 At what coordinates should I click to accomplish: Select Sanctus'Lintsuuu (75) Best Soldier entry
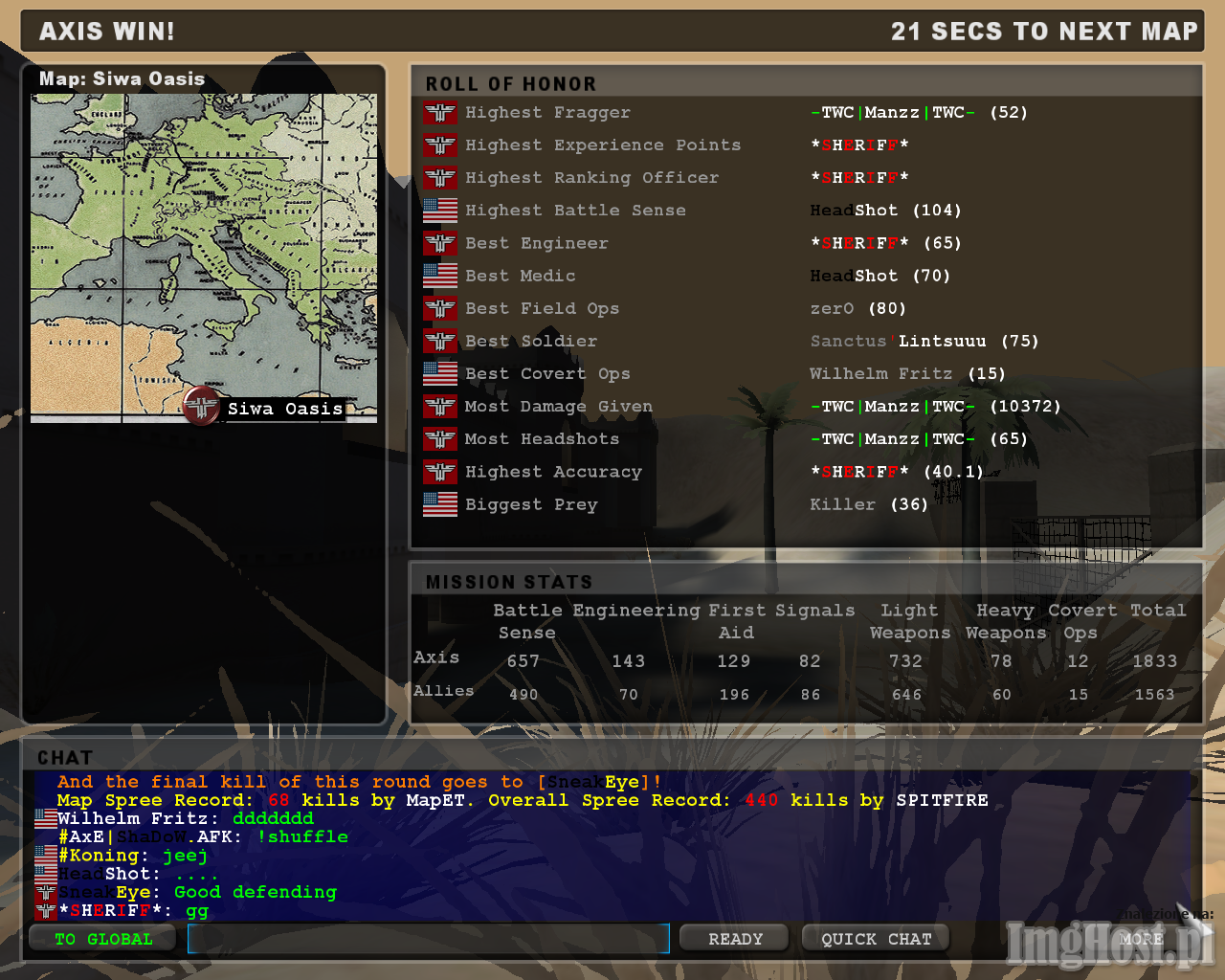coord(924,342)
